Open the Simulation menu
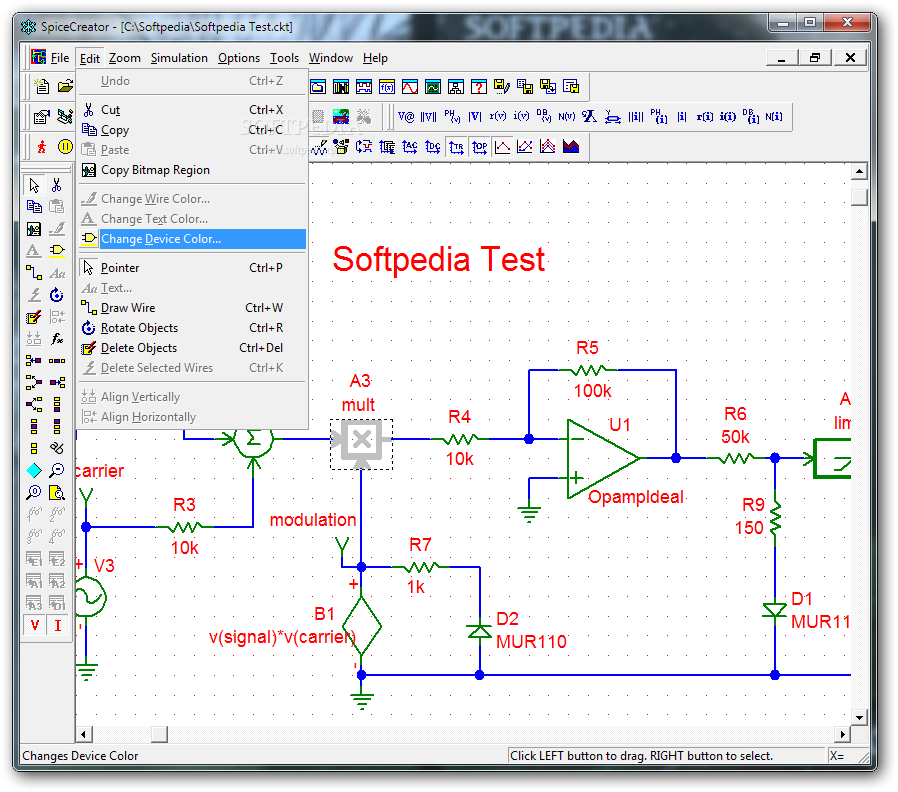Viewport: 898px width, 792px height. tap(179, 58)
